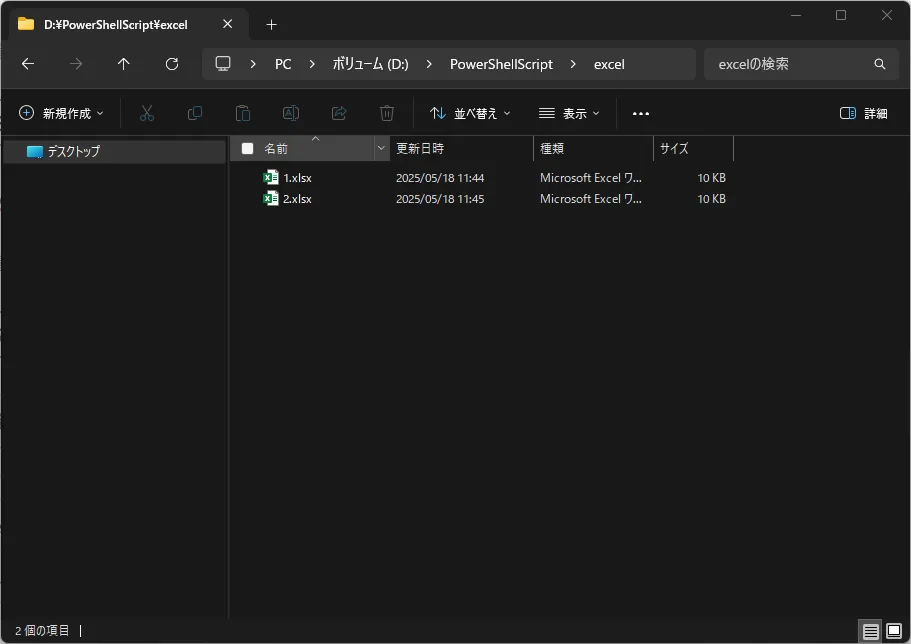The width and height of the screenshot is (911, 644).
Task: Switch to large thumbnails view icon
Action: pos(894,631)
